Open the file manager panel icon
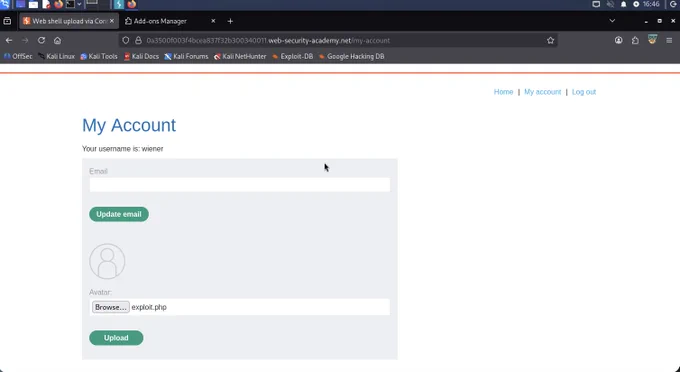This screenshot has height=372, width=680. (33, 4)
